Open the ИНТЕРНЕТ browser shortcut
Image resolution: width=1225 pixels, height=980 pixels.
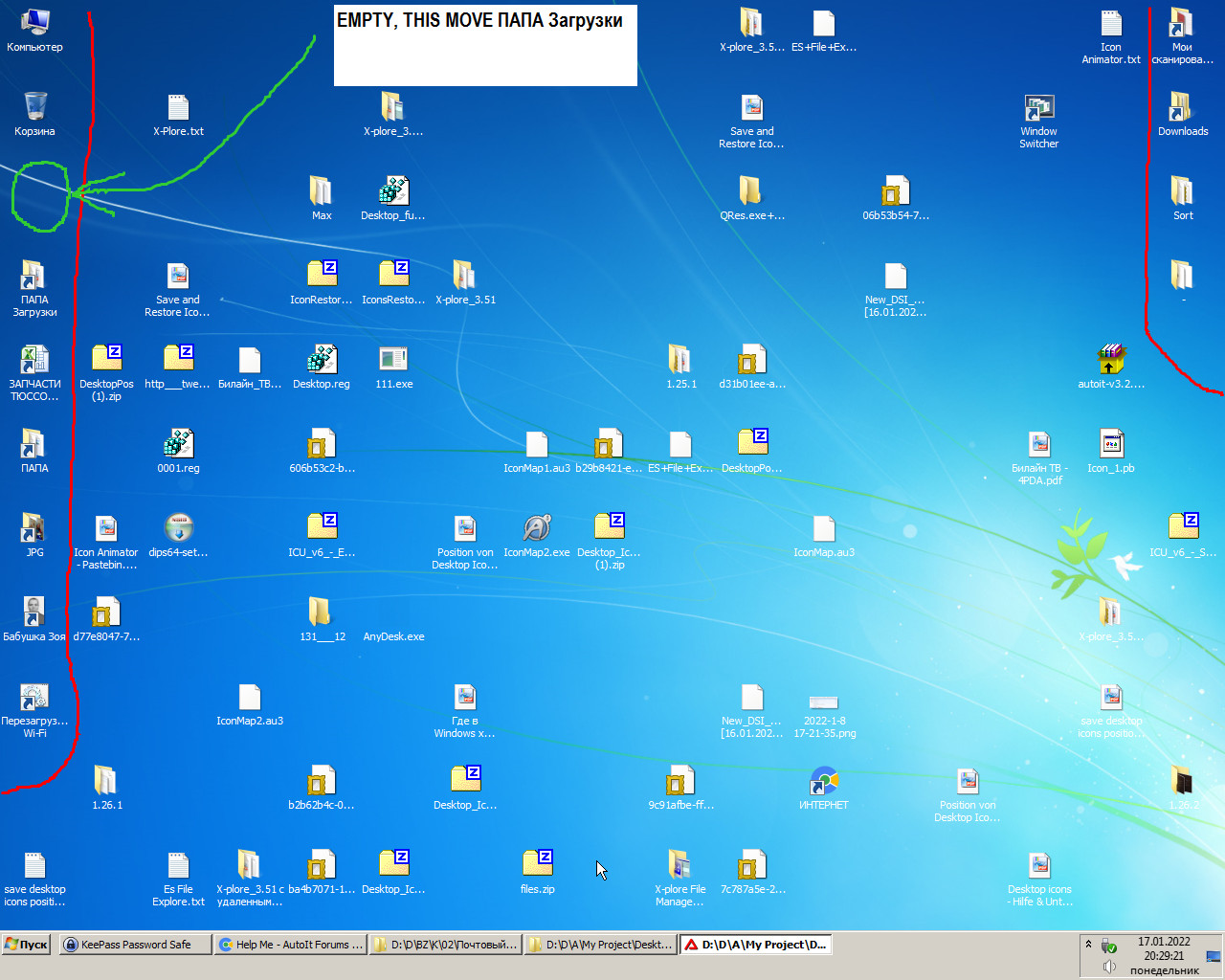click(x=824, y=780)
